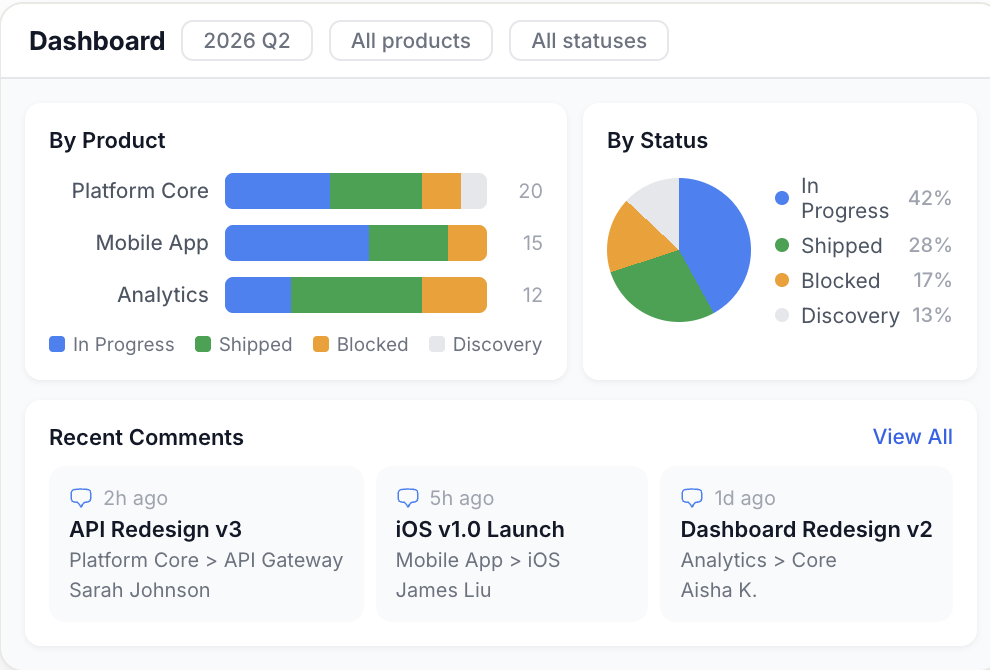The height and width of the screenshot is (670, 990).
Task: Click the View All link
Action: (912, 437)
